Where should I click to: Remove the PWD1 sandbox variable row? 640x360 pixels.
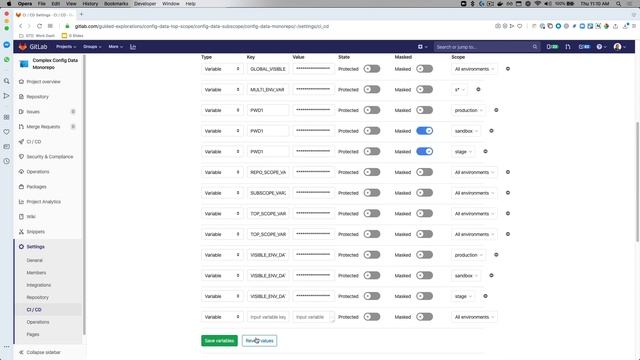click(491, 131)
